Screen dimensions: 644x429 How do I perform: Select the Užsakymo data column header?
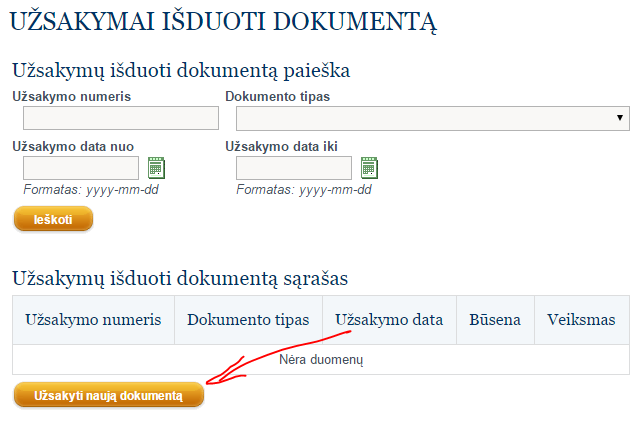389,320
